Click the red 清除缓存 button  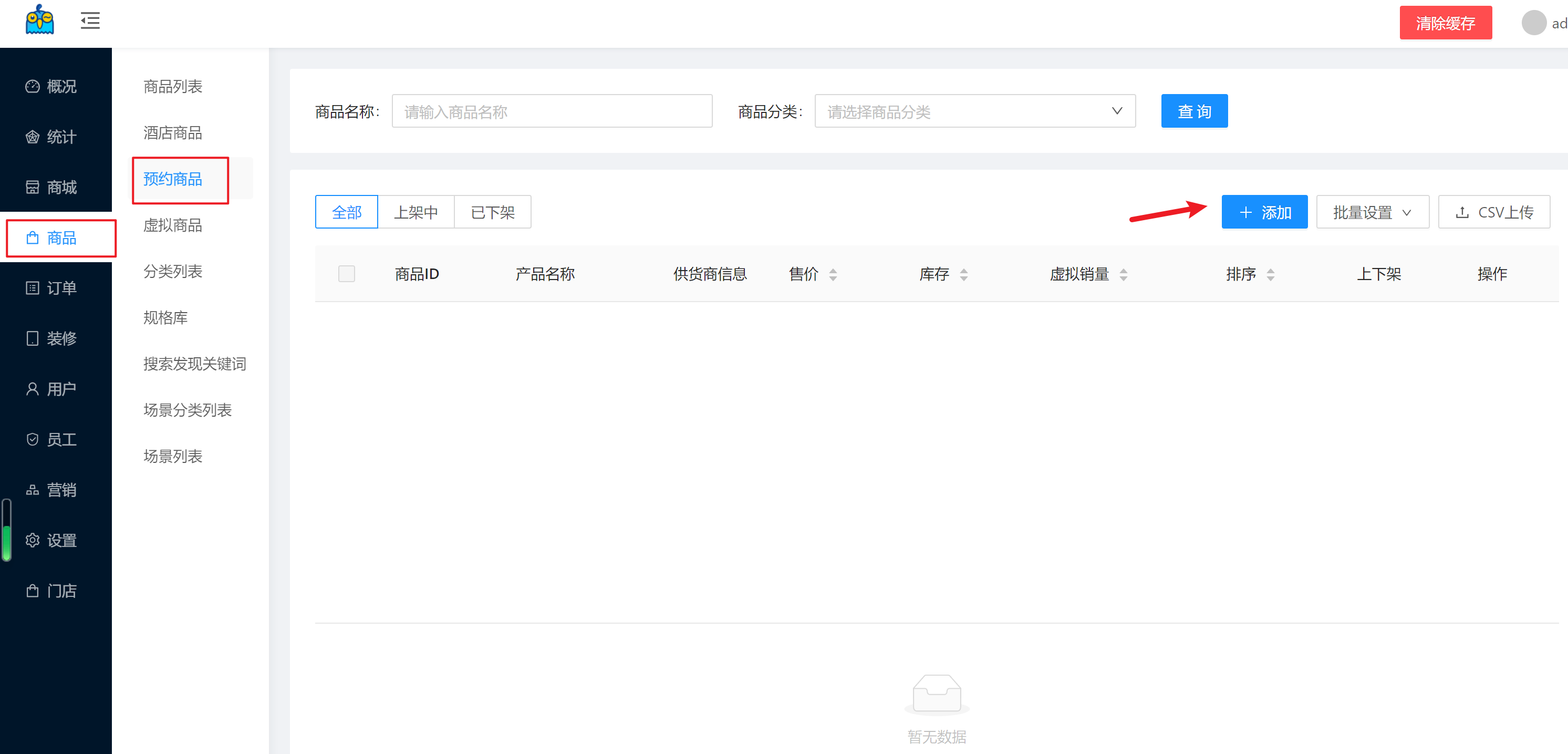click(x=1445, y=23)
